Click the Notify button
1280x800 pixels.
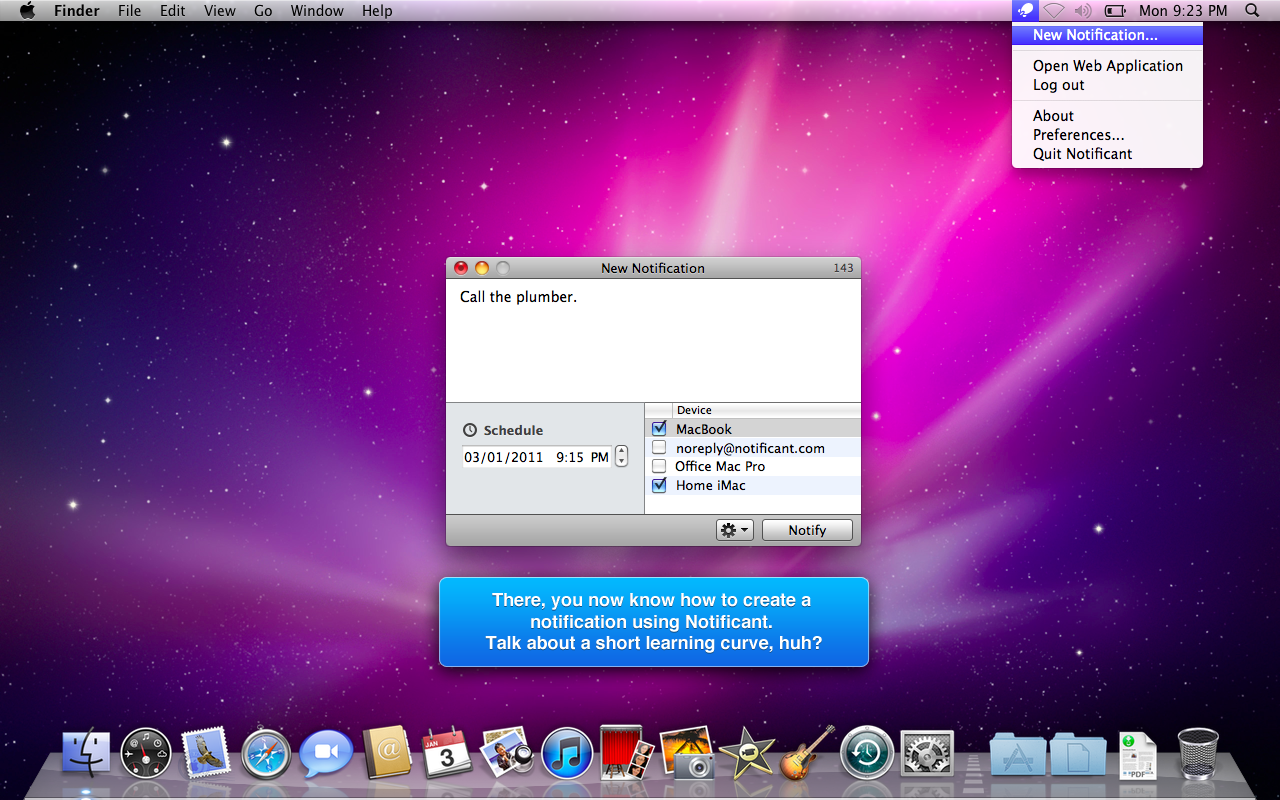[x=807, y=530]
